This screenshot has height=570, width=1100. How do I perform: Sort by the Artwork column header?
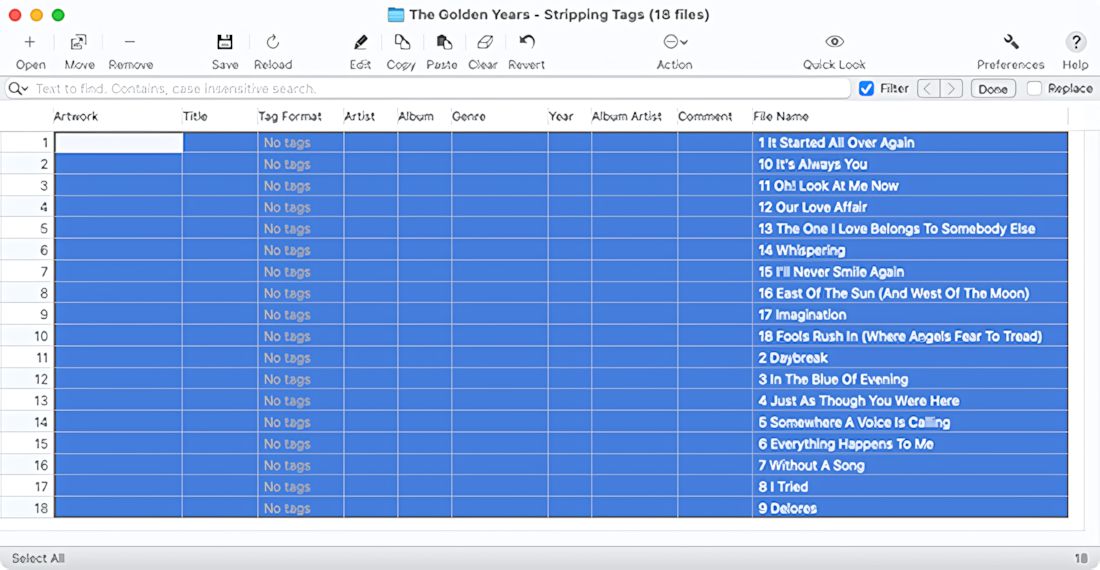click(x=76, y=116)
